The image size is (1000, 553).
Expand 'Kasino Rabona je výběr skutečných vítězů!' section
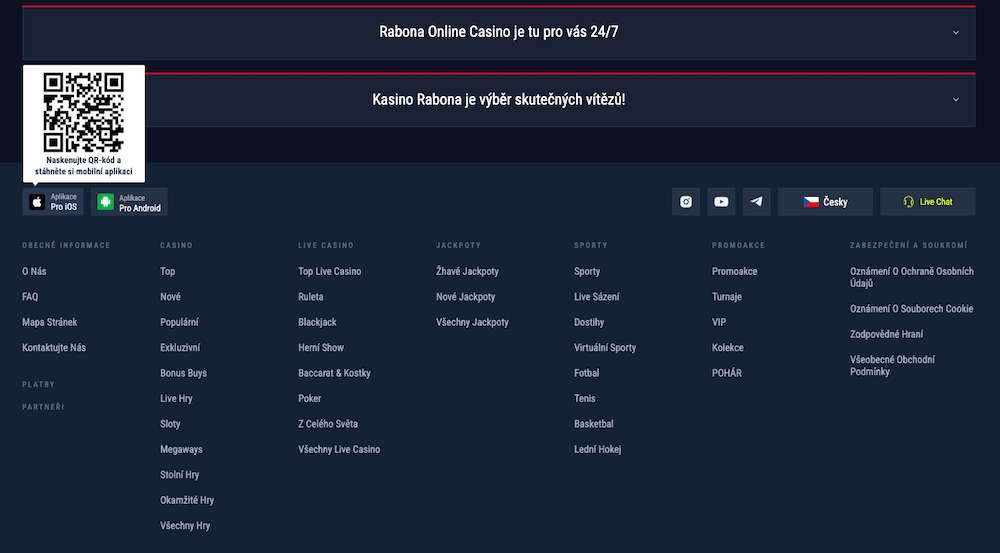pos(499,100)
